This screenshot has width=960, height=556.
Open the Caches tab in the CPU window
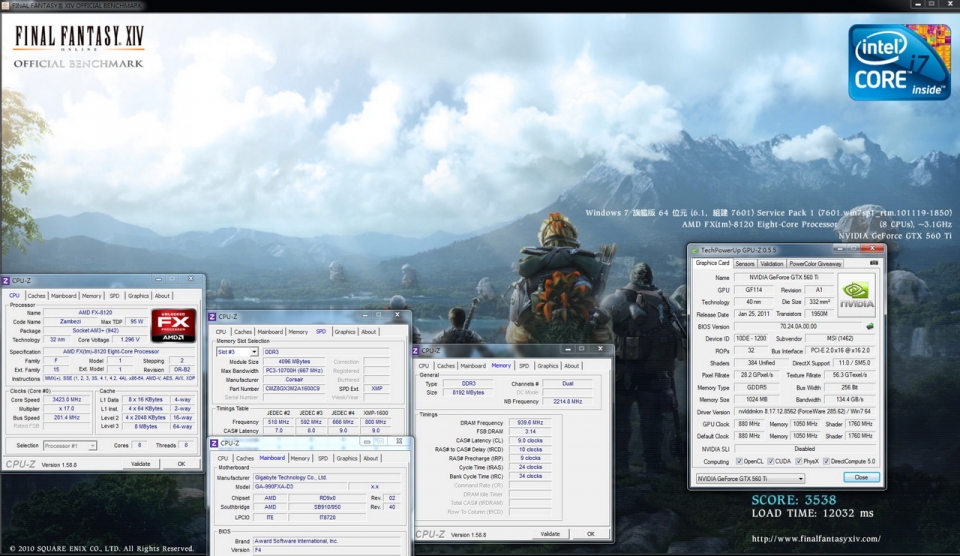pos(36,296)
